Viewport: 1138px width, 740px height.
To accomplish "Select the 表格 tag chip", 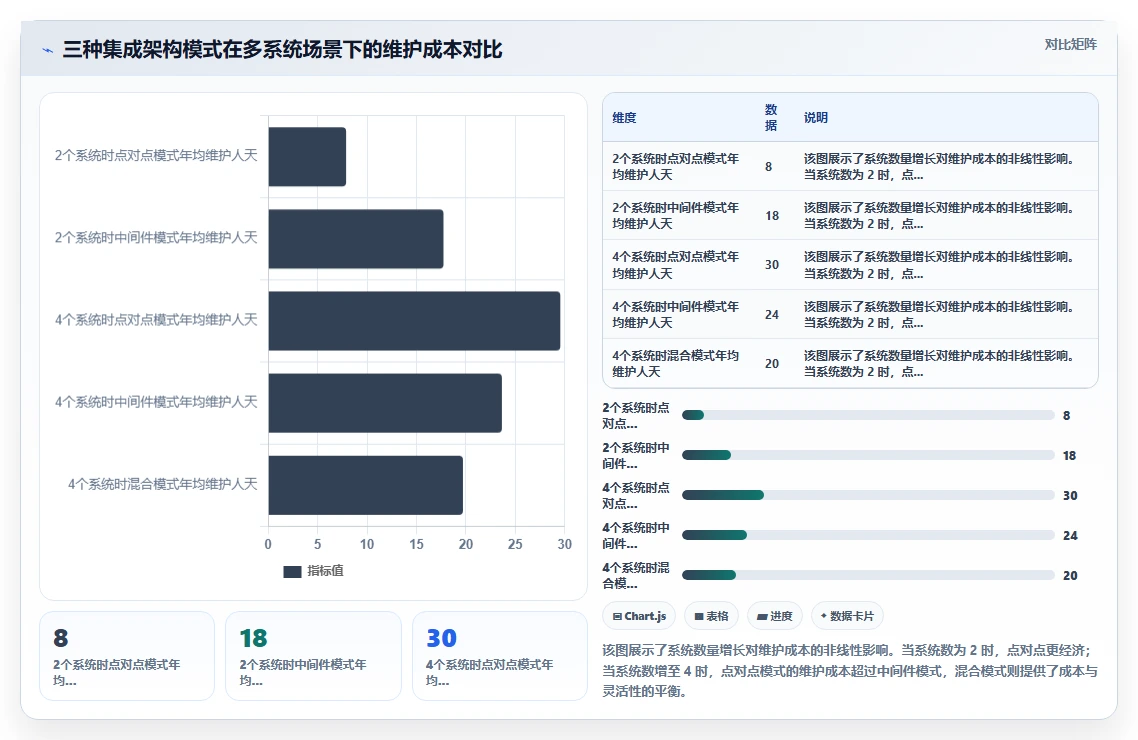I will click(x=711, y=616).
